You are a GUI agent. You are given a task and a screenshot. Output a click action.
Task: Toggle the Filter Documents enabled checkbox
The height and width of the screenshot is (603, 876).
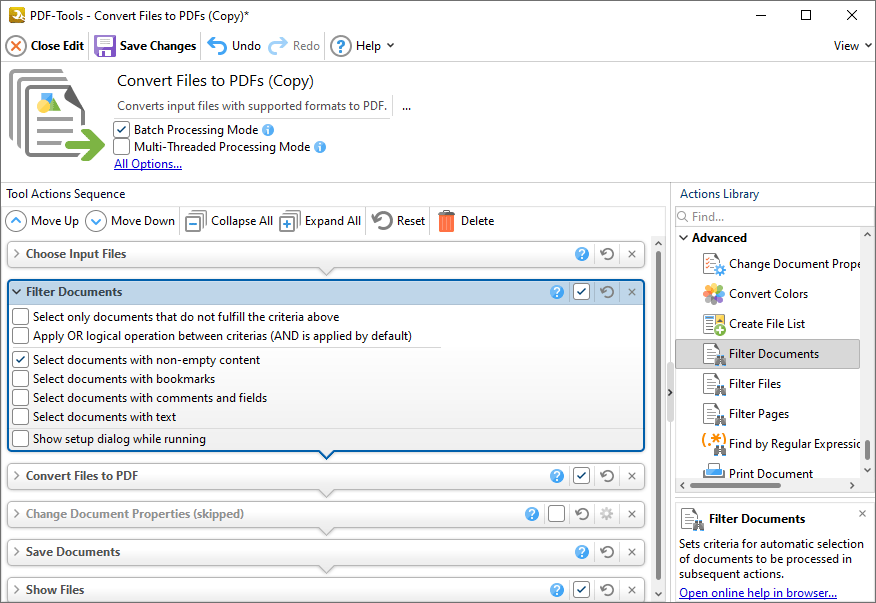click(582, 292)
